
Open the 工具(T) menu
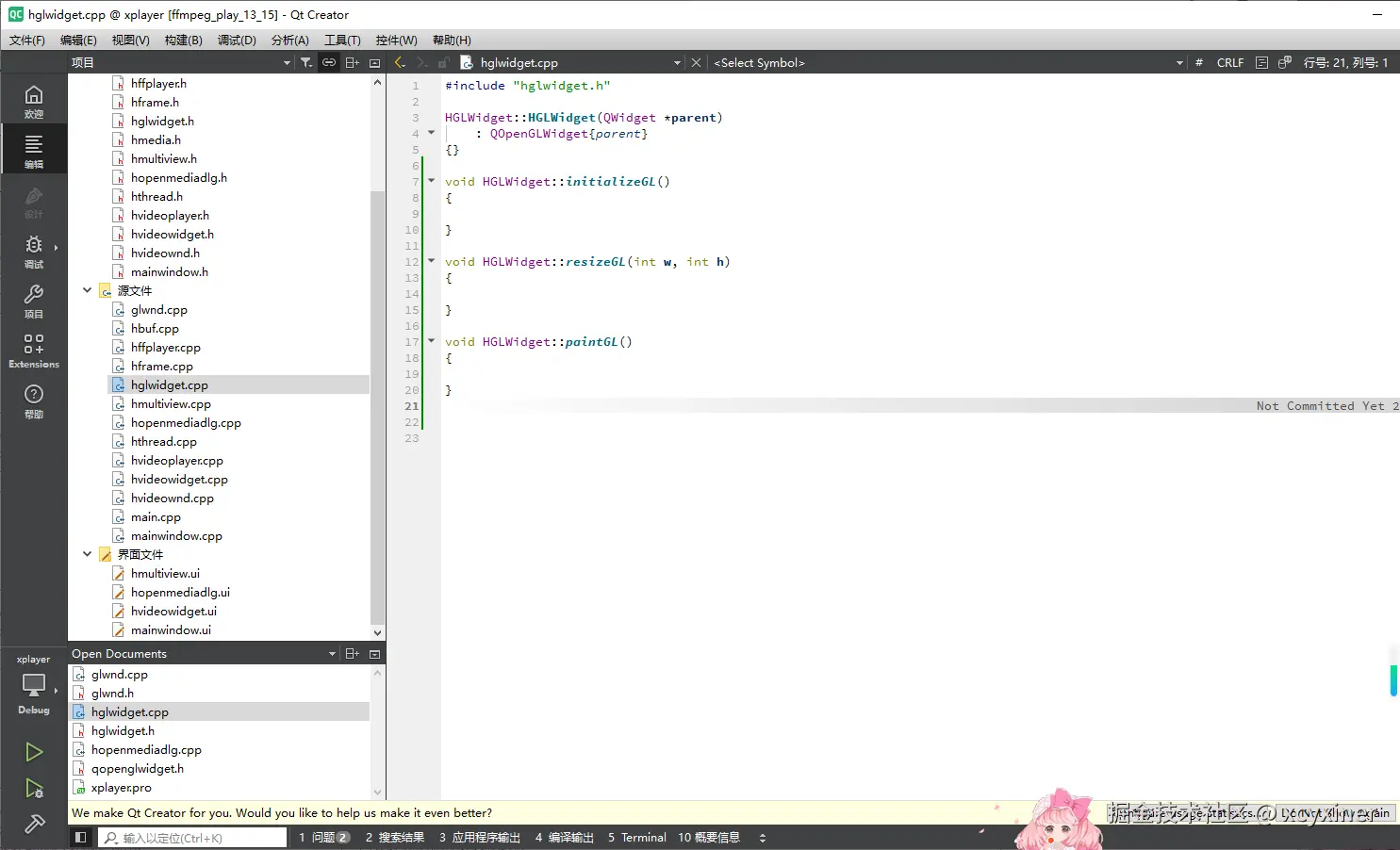click(342, 40)
